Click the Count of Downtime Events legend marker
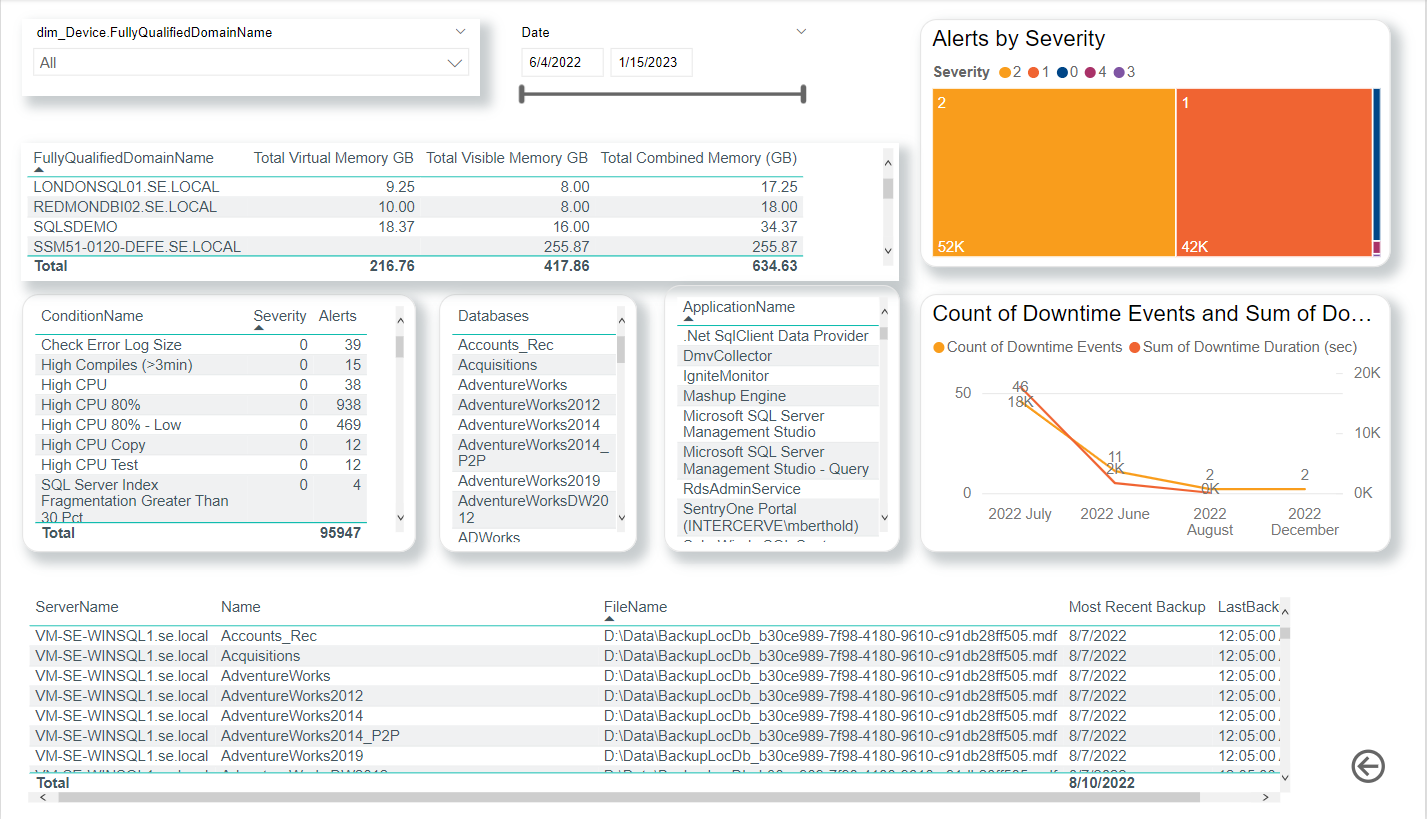1427x819 pixels. coord(938,347)
